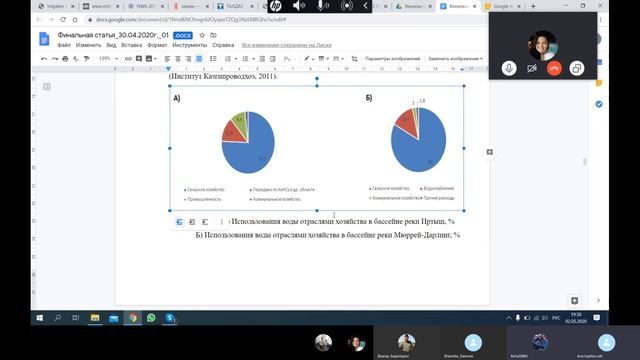Click the Google Docs home logo
Image resolution: width=640 pixels, height=360 pixels.
pos(44,39)
